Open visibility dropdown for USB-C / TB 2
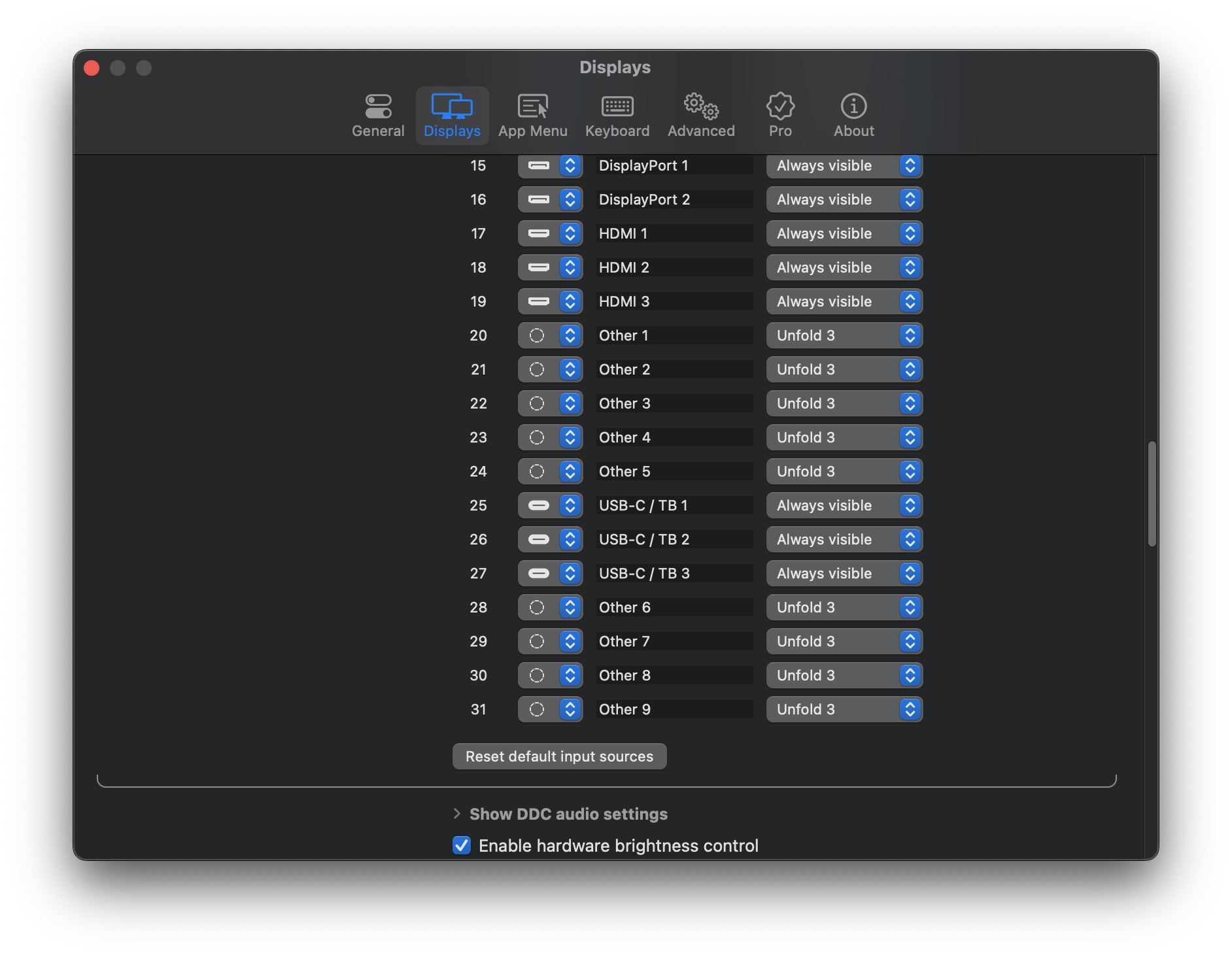This screenshot has width=1232, height=957. coord(844,539)
